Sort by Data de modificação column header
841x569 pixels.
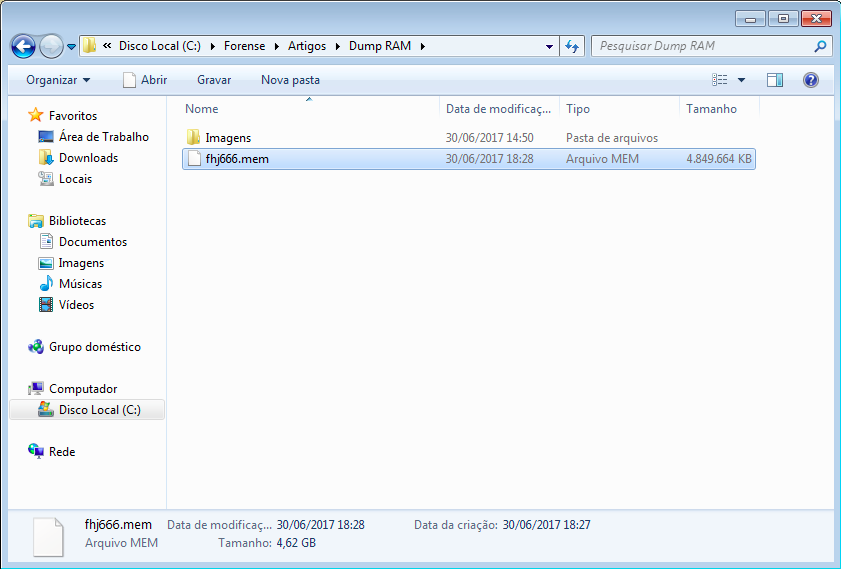pos(499,109)
